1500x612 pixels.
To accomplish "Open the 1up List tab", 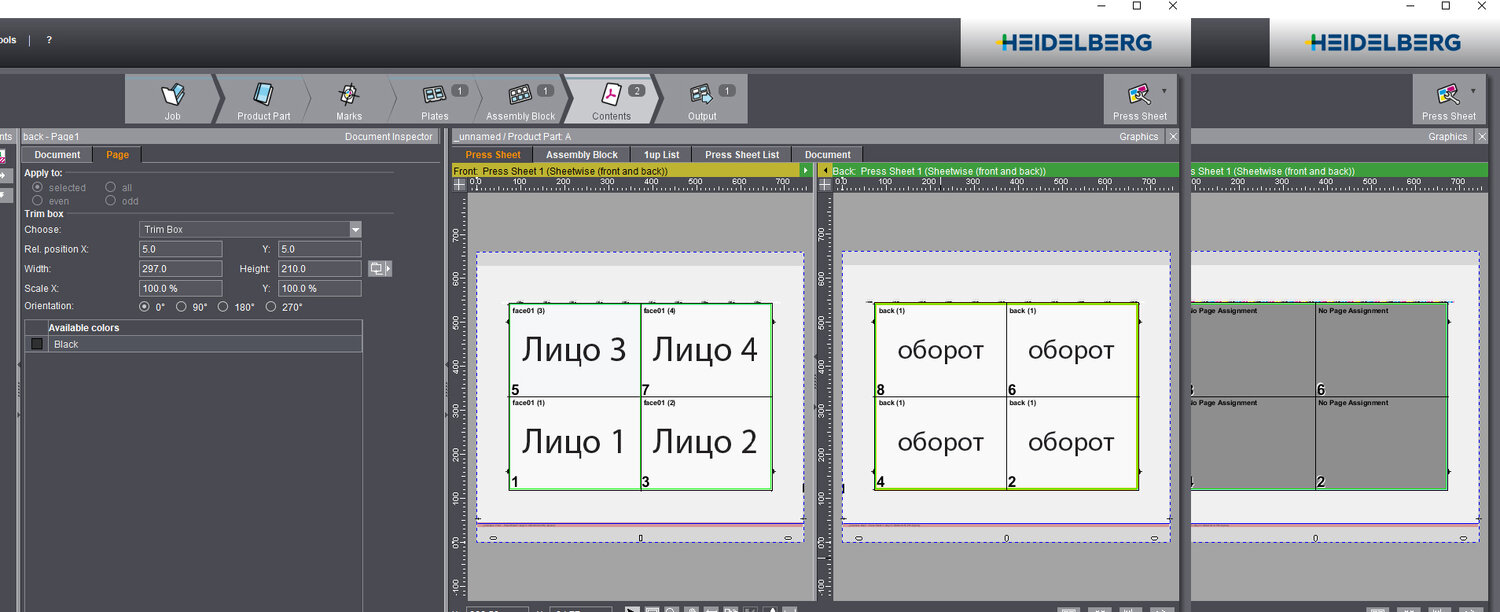I will (661, 155).
